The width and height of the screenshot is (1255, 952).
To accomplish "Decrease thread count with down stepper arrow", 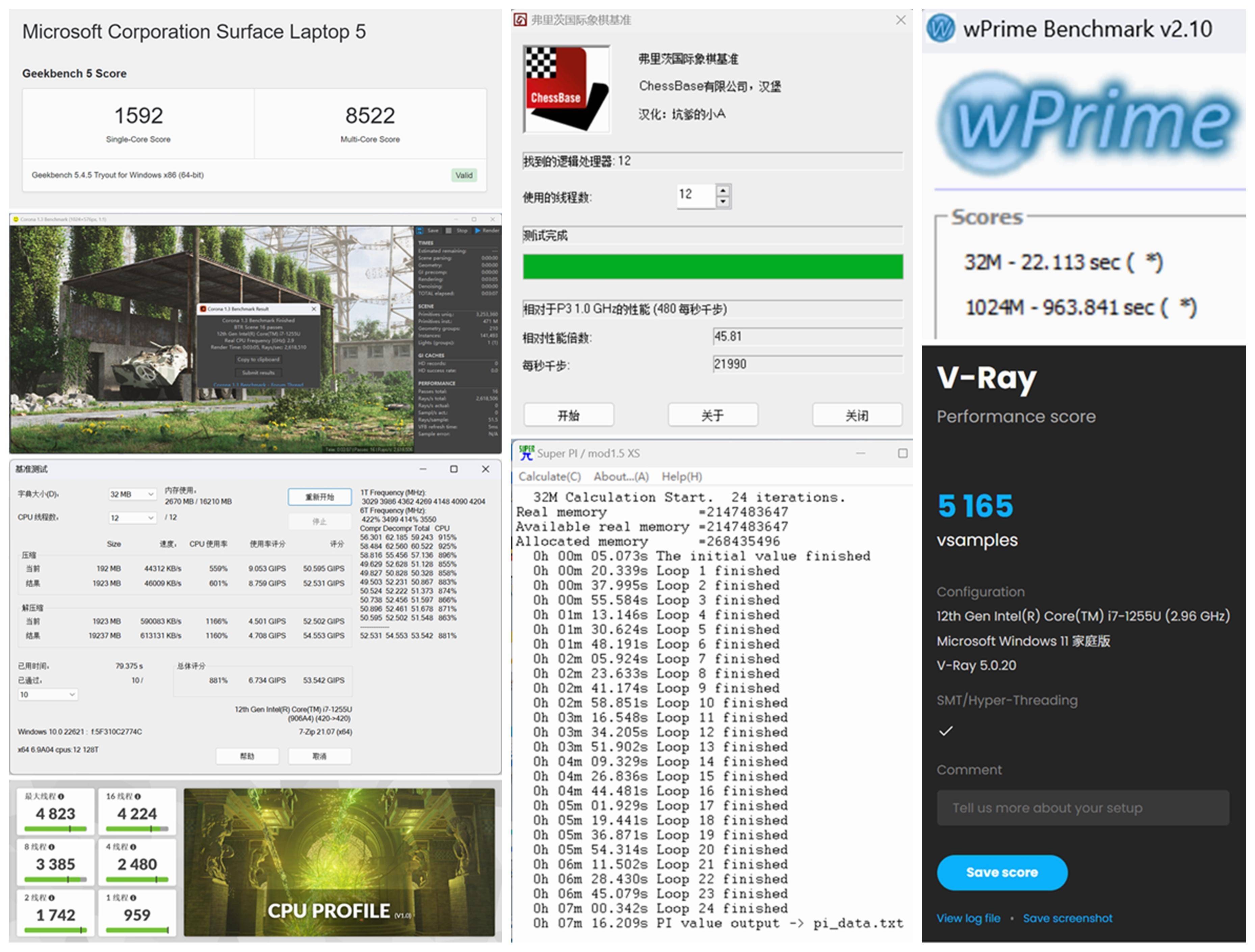I will 723,202.
